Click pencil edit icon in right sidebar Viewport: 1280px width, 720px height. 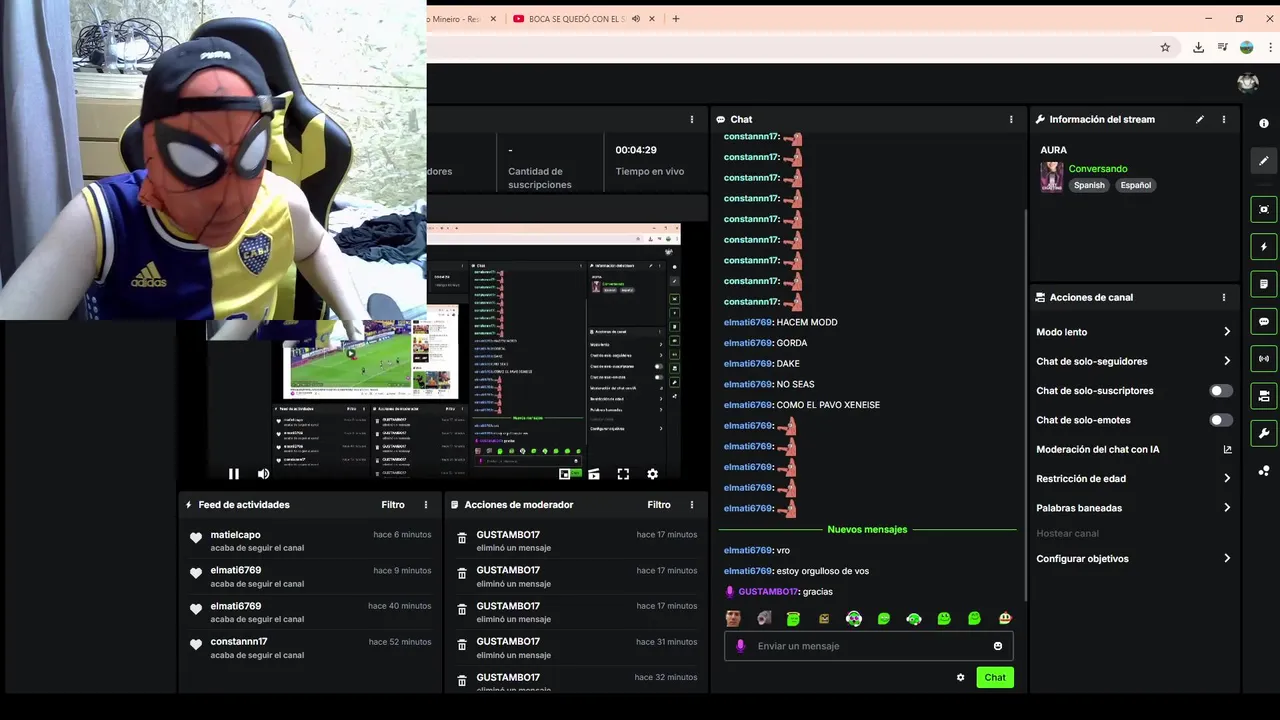pyautogui.click(x=1264, y=160)
